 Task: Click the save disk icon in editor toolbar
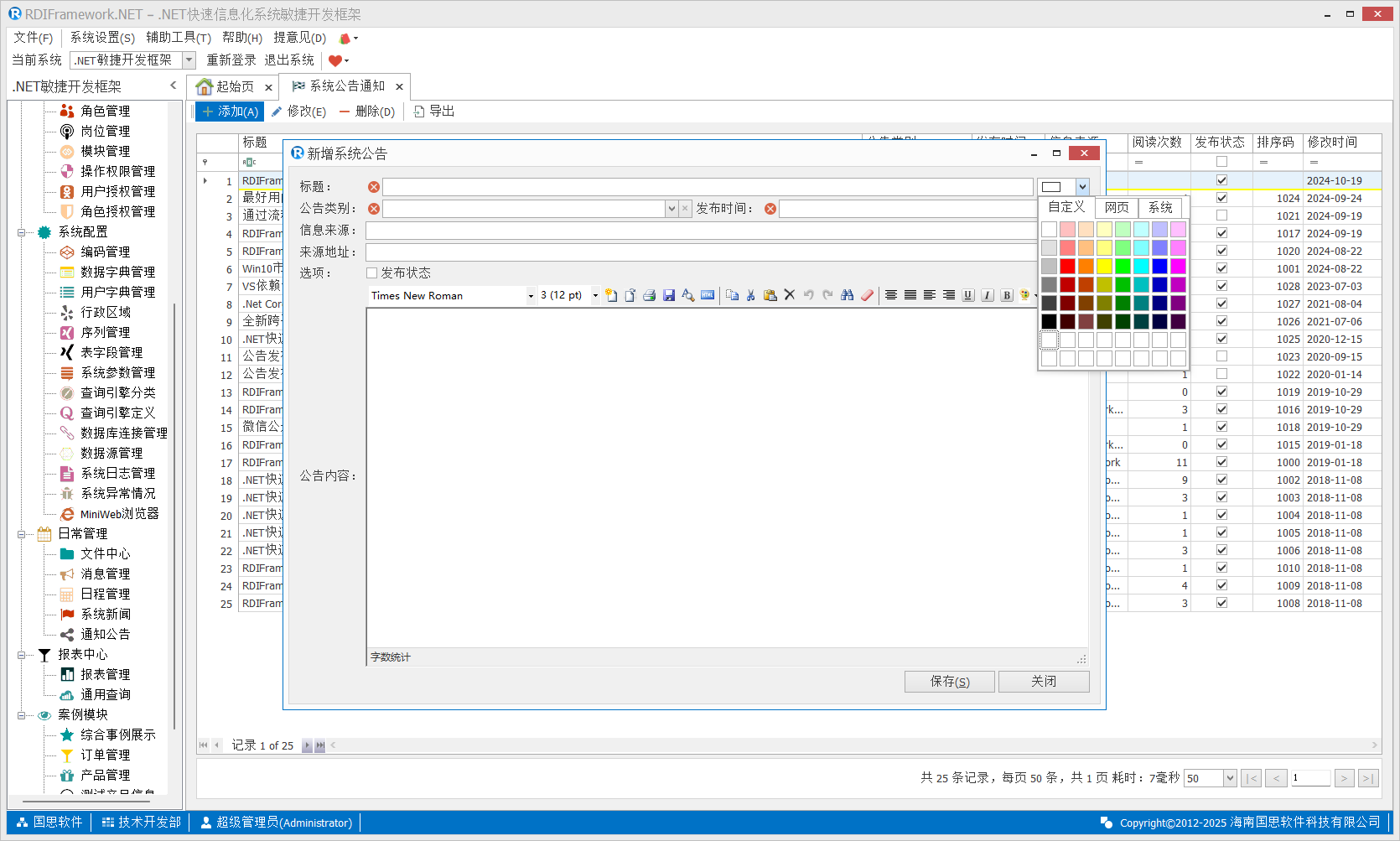[x=669, y=295]
